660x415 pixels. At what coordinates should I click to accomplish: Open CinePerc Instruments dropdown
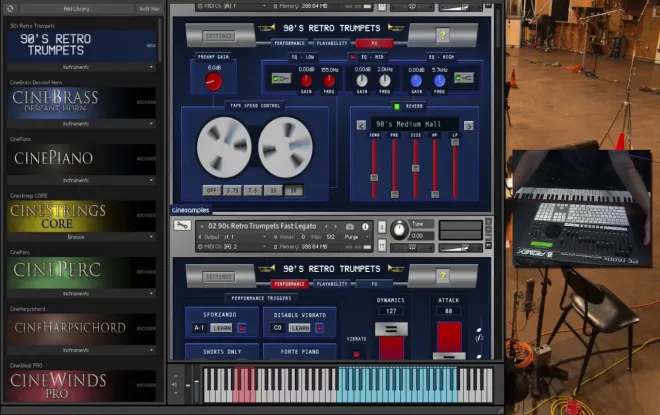point(81,293)
